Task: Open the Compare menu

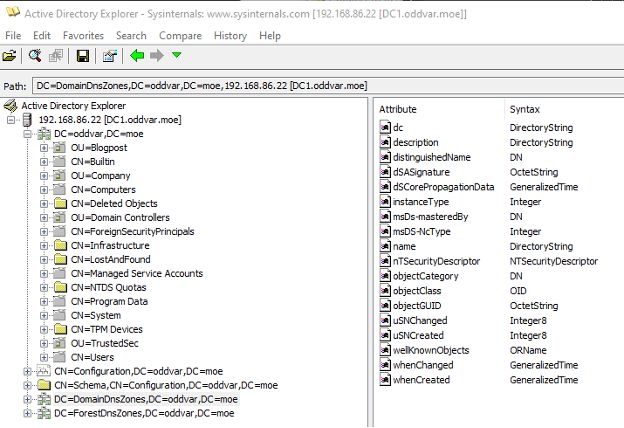Action: pos(180,35)
